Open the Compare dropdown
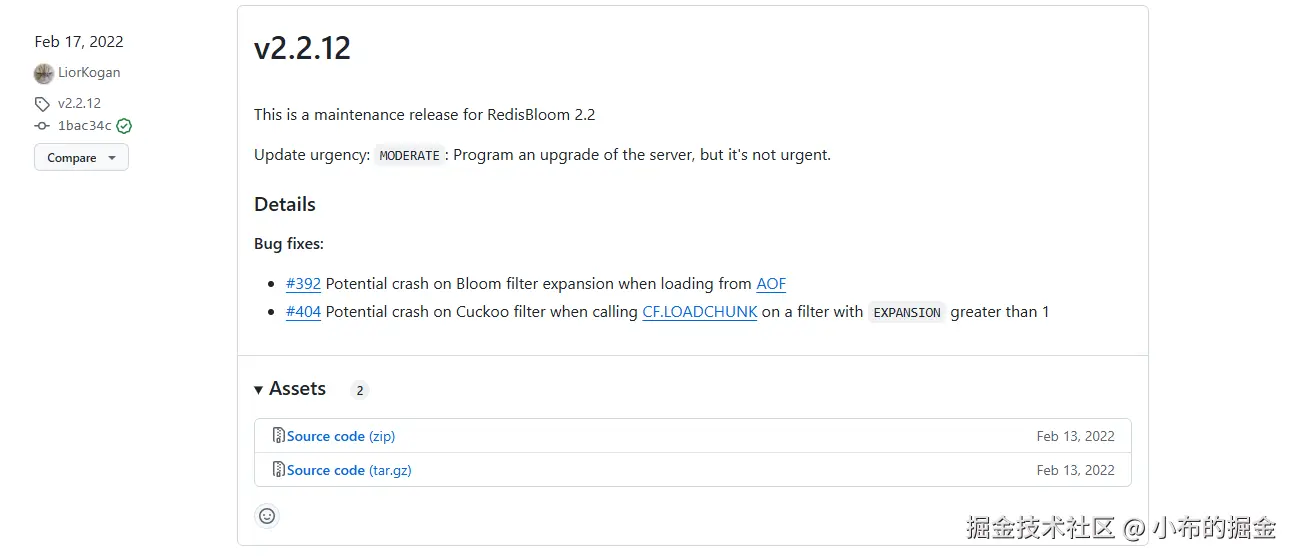The image size is (1294, 559). 81,158
